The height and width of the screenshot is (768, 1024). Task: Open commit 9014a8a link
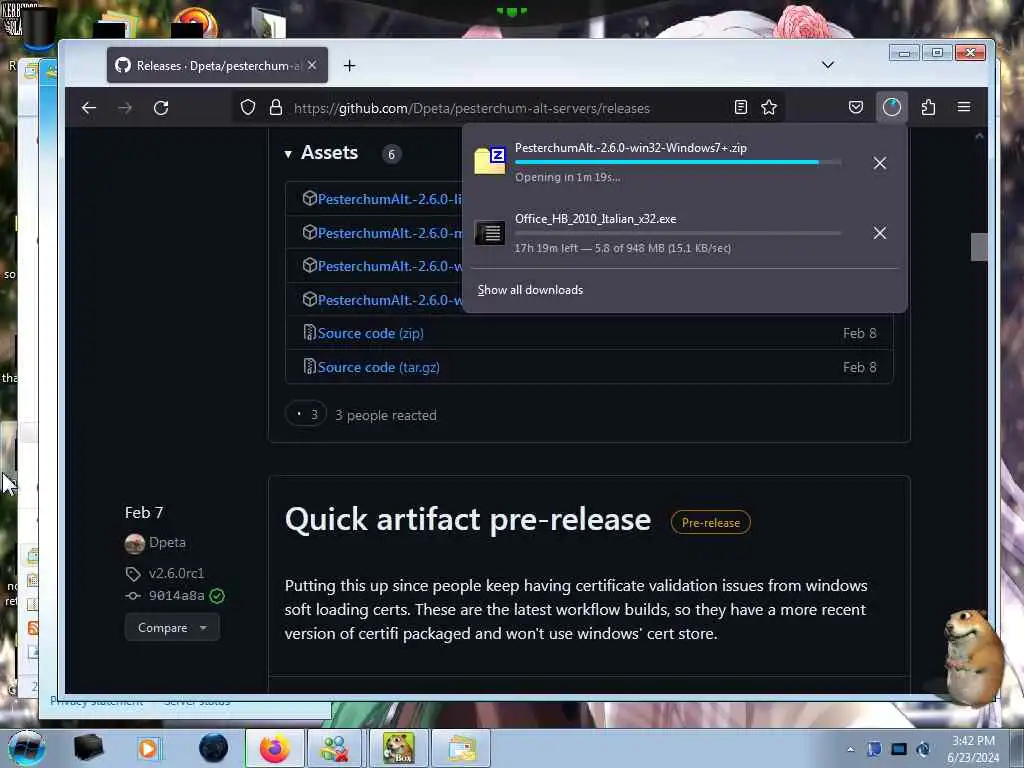(x=176, y=596)
